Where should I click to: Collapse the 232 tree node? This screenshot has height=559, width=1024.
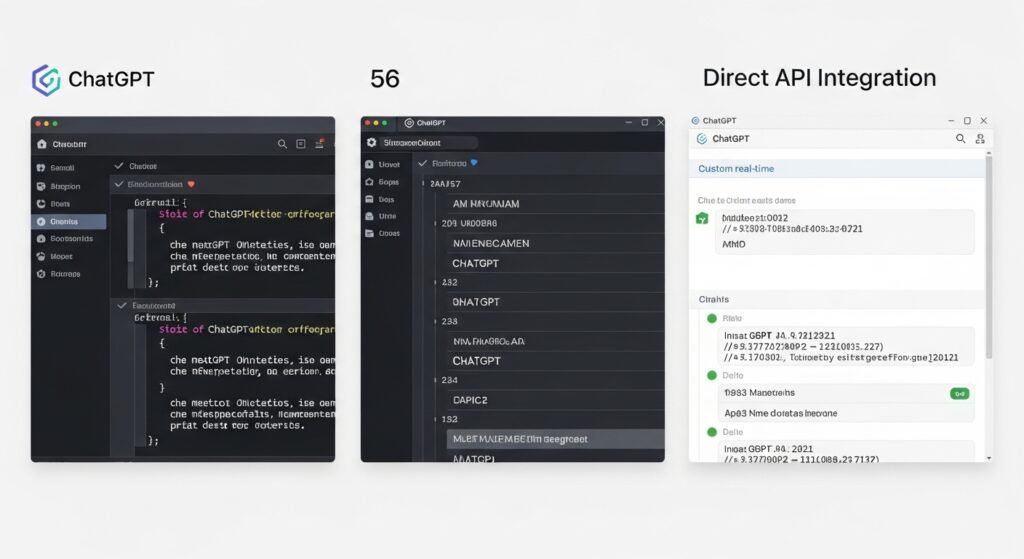point(436,282)
